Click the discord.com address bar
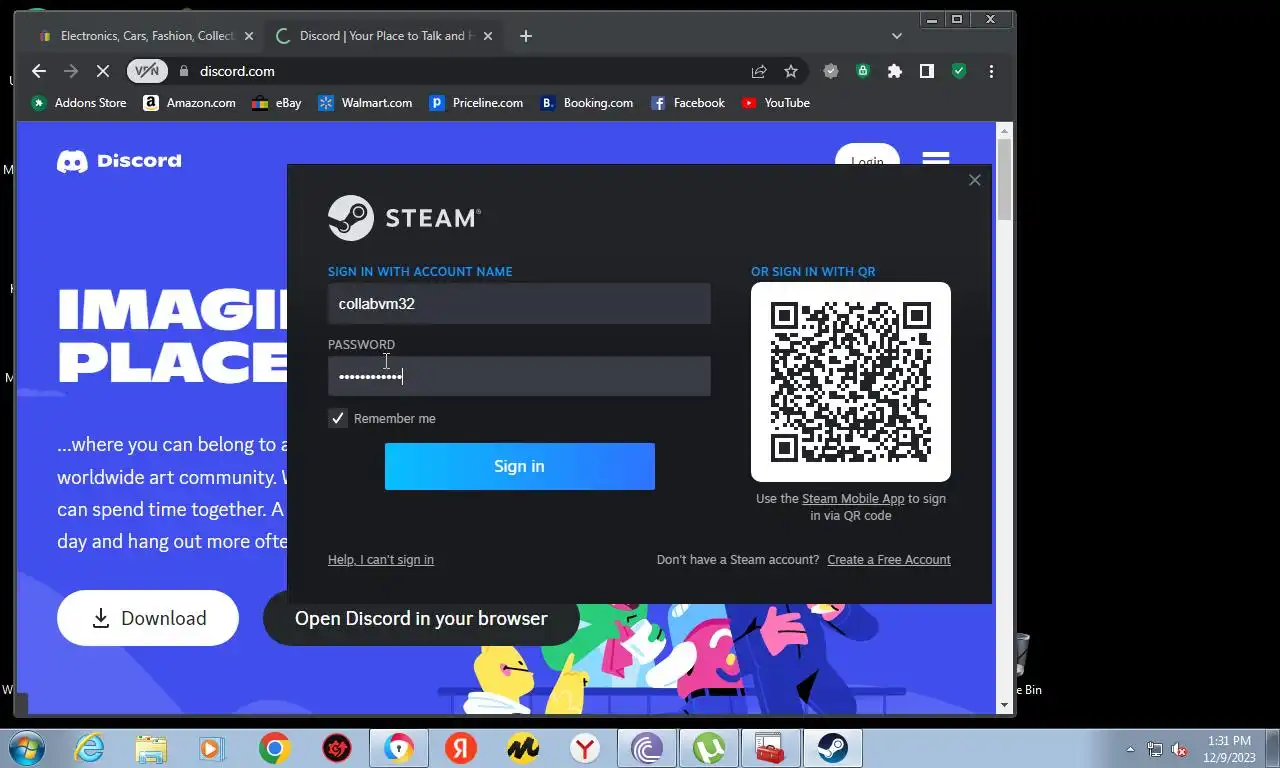 (x=460, y=71)
